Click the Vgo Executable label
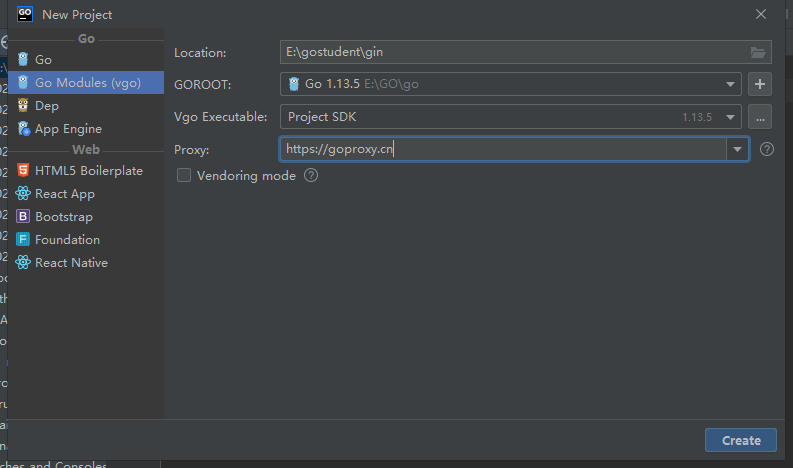This screenshot has width=793, height=468. (221, 117)
